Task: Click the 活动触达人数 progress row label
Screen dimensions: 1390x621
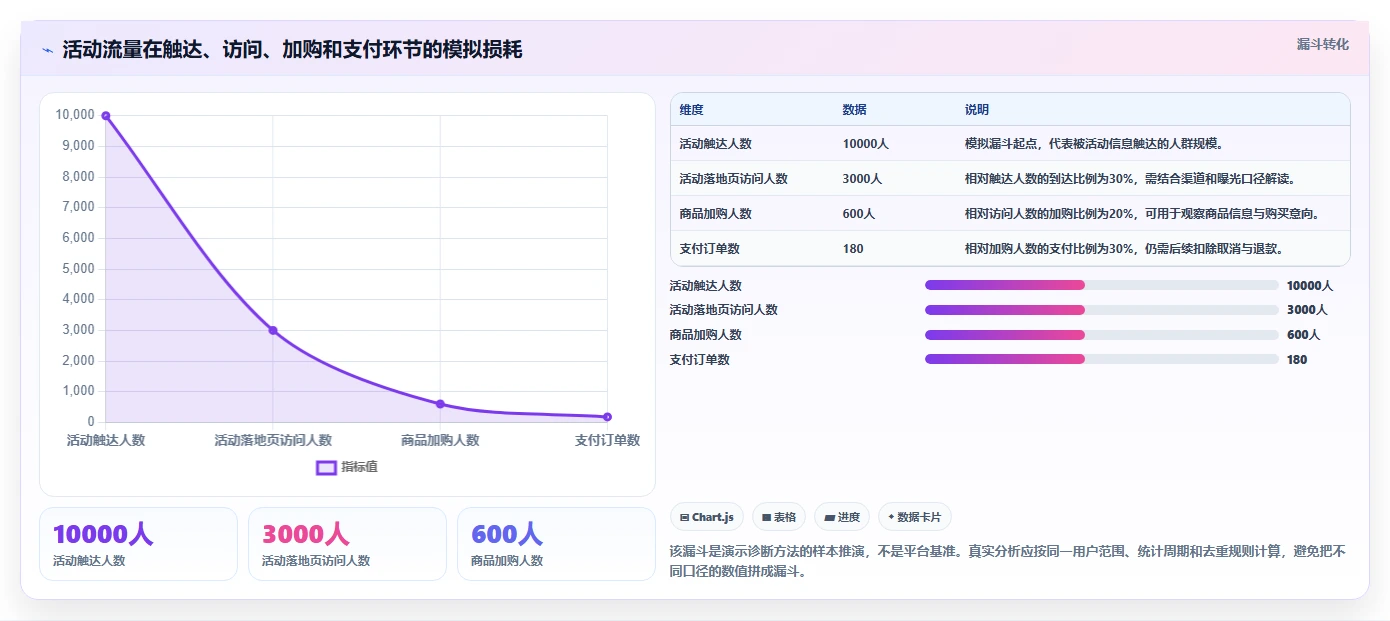Action: pyautogui.click(x=706, y=285)
